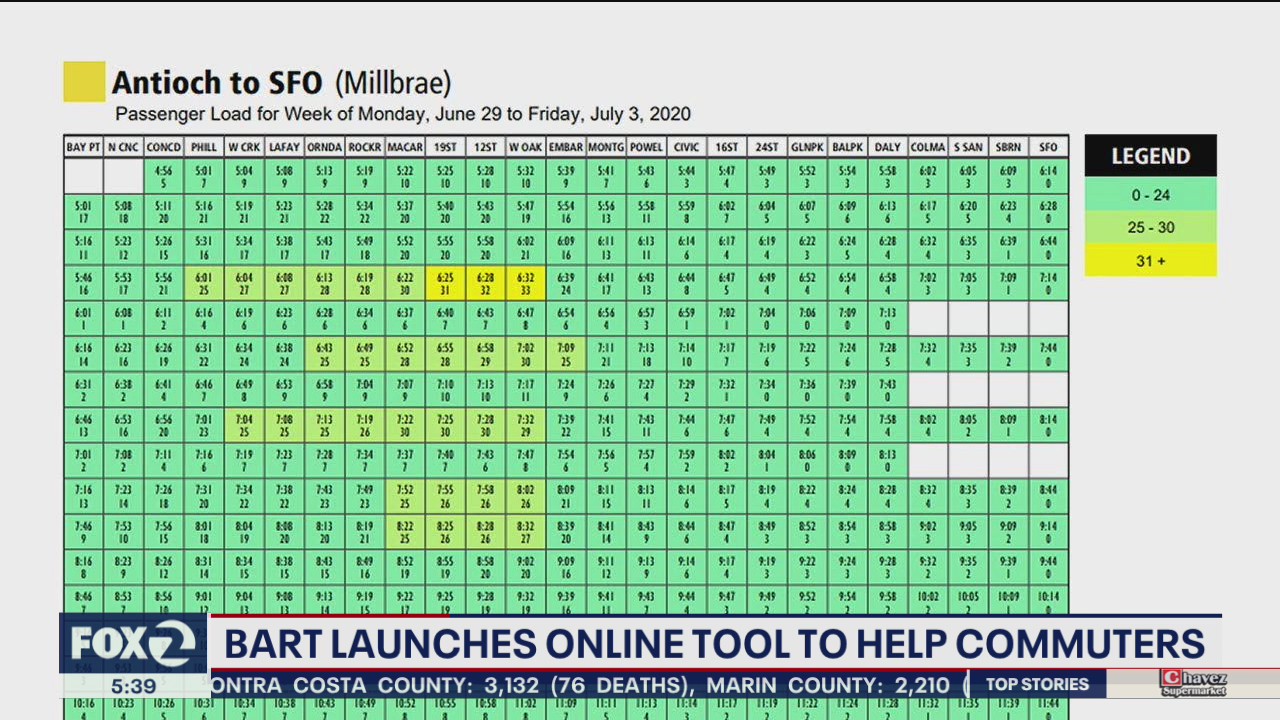
Task: Click the MONTG column header
Action: click(606, 147)
